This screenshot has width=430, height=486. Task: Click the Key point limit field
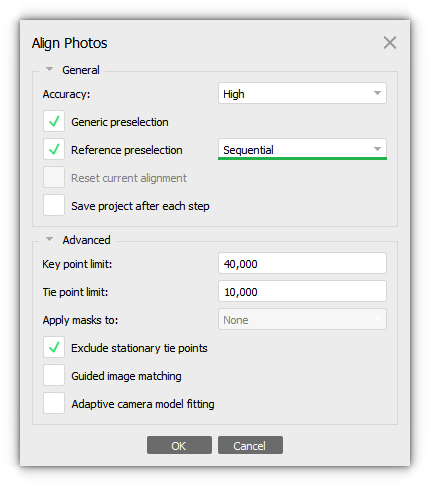point(302,263)
